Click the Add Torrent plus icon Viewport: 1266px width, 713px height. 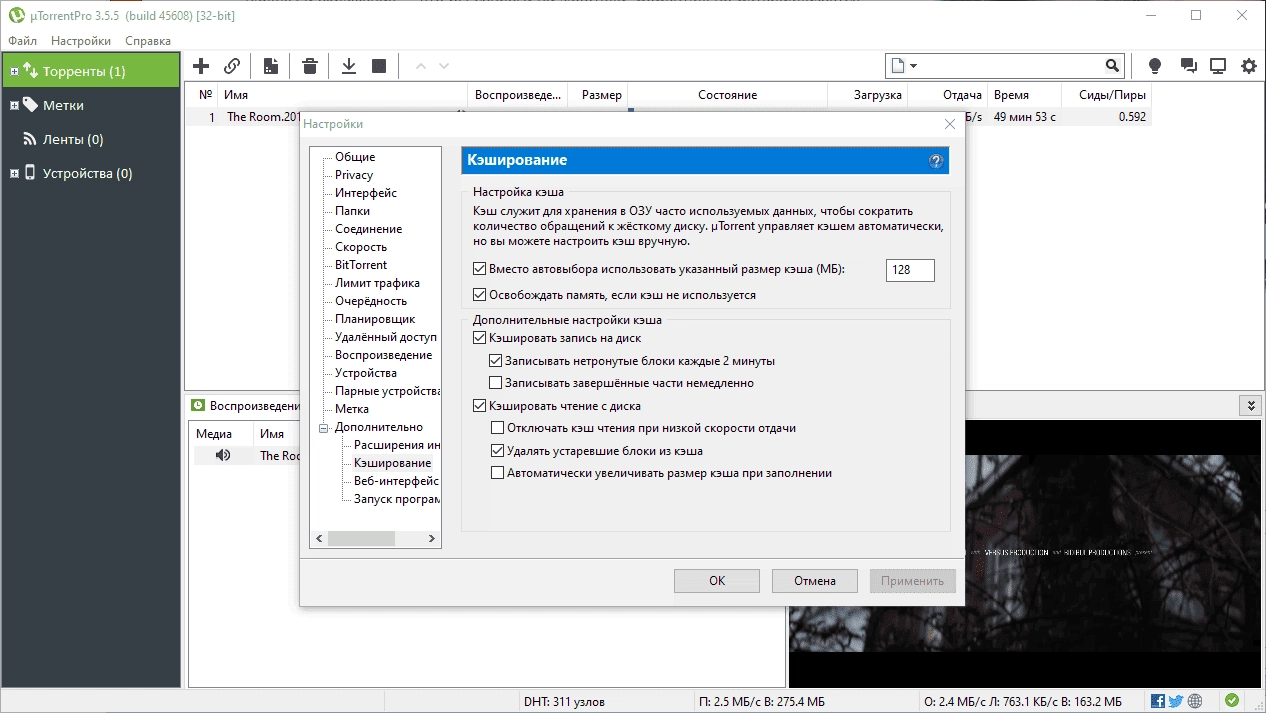click(x=201, y=66)
